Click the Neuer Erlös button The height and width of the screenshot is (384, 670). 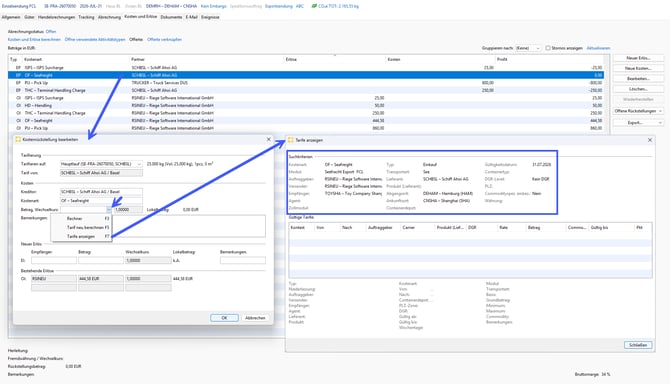(638, 58)
